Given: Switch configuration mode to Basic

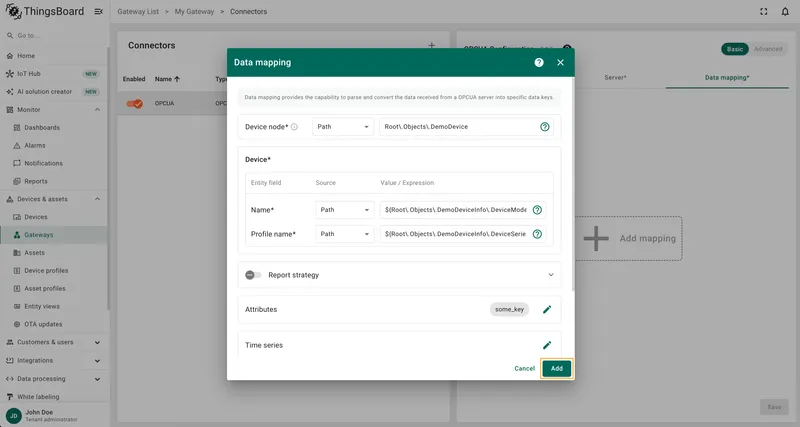Looking at the screenshot, I should [x=735, y=49].
